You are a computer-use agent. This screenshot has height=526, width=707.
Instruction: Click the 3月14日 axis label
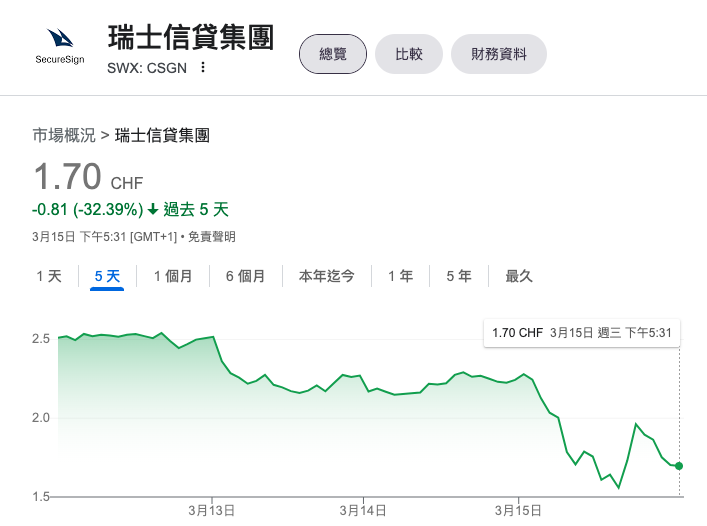pyautogui.click(x=363, y=511)
